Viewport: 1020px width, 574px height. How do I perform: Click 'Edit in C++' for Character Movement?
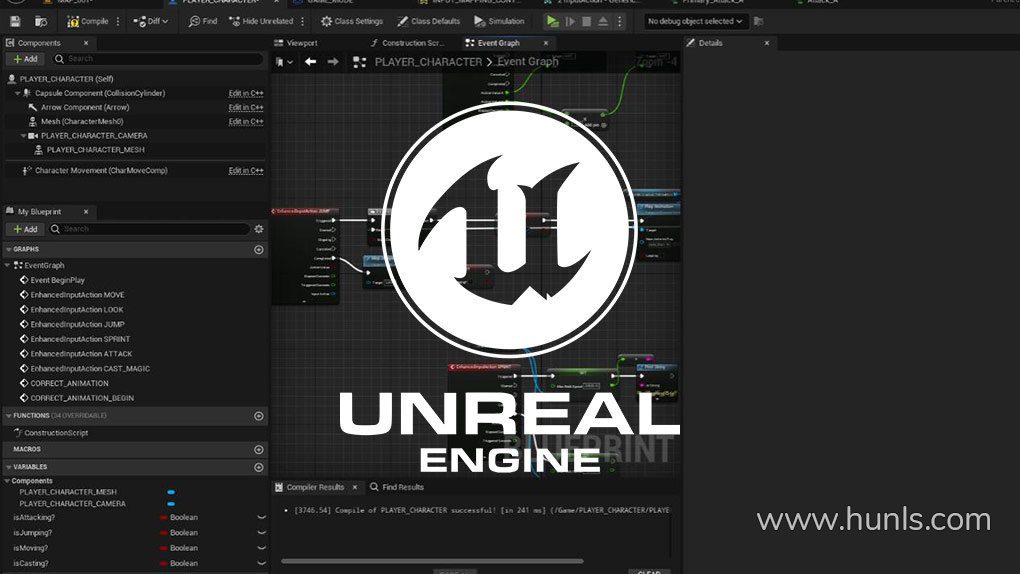[x=246, y=171]
